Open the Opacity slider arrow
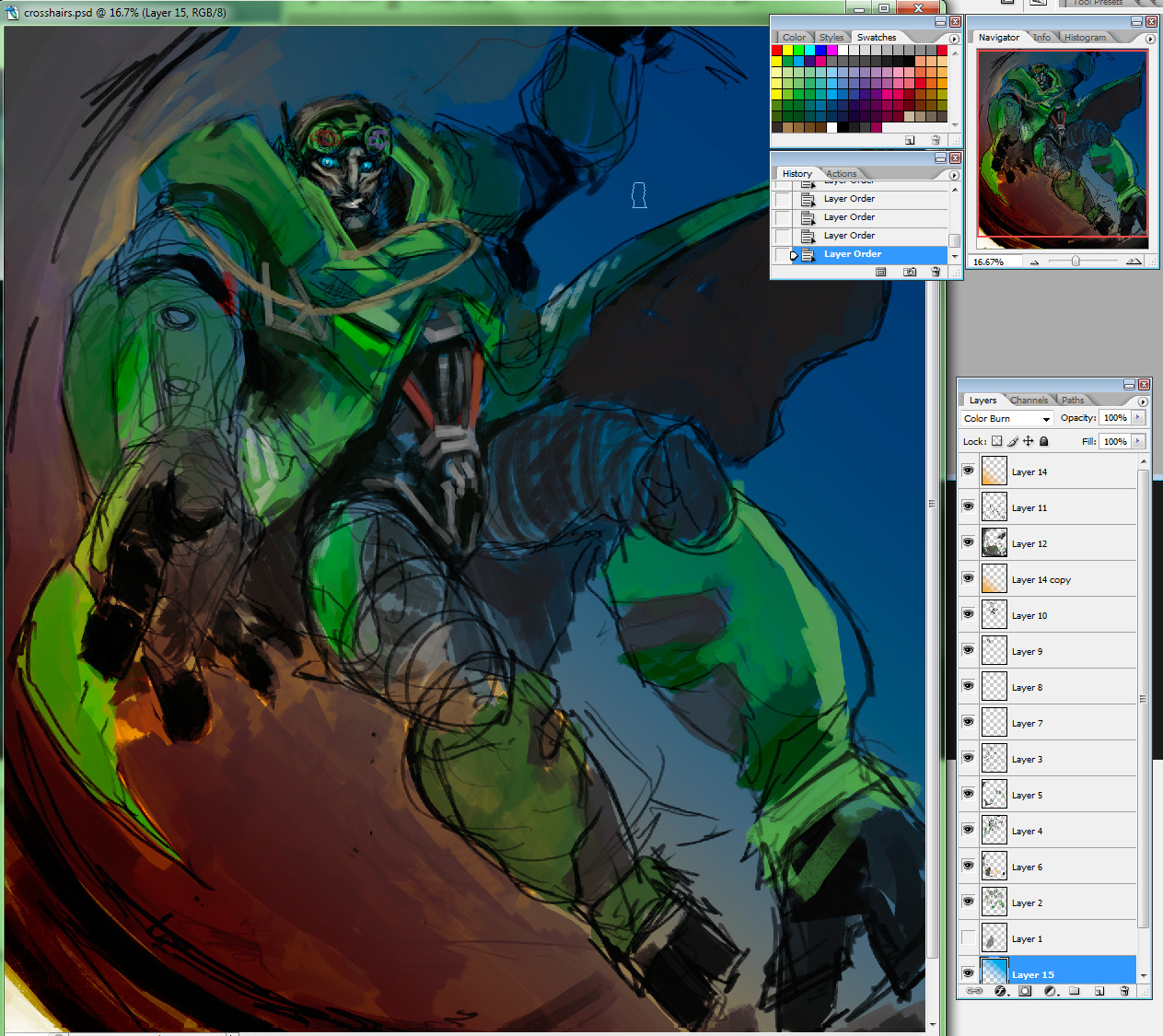Screen dimensions: 1163x1036 click(x=1138, y=417)
